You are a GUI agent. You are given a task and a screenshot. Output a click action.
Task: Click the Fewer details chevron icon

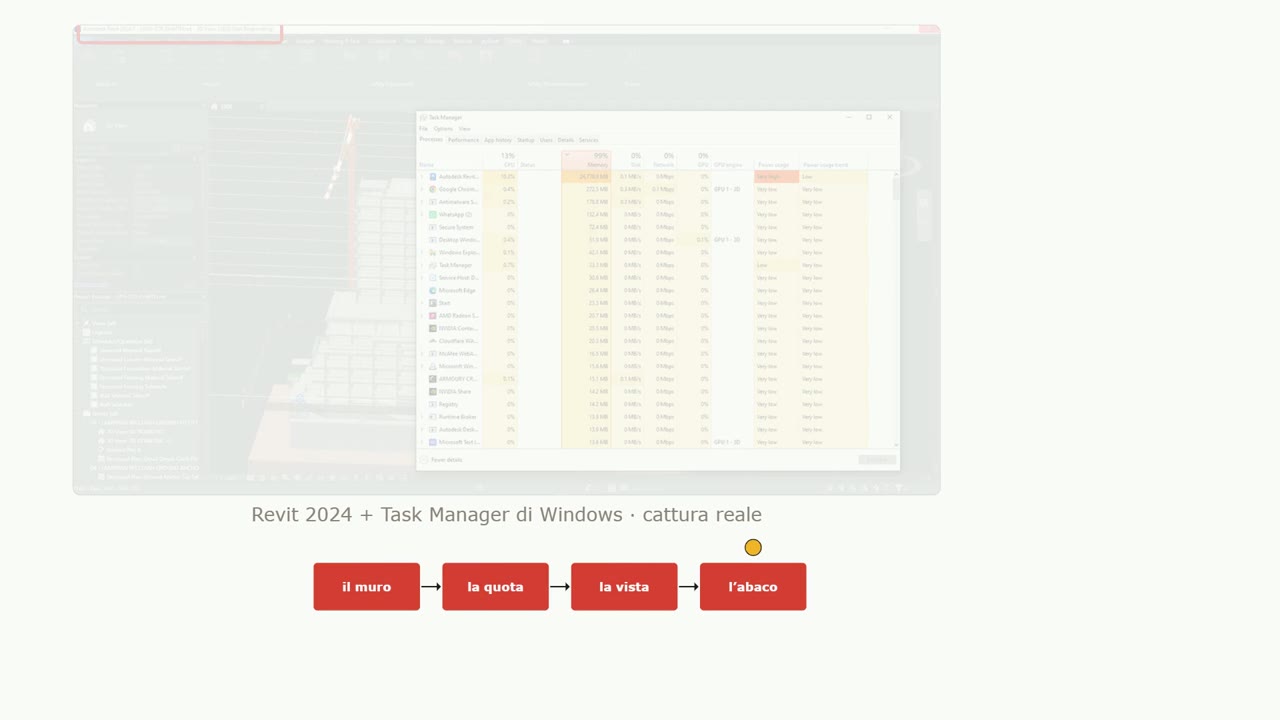424,460
